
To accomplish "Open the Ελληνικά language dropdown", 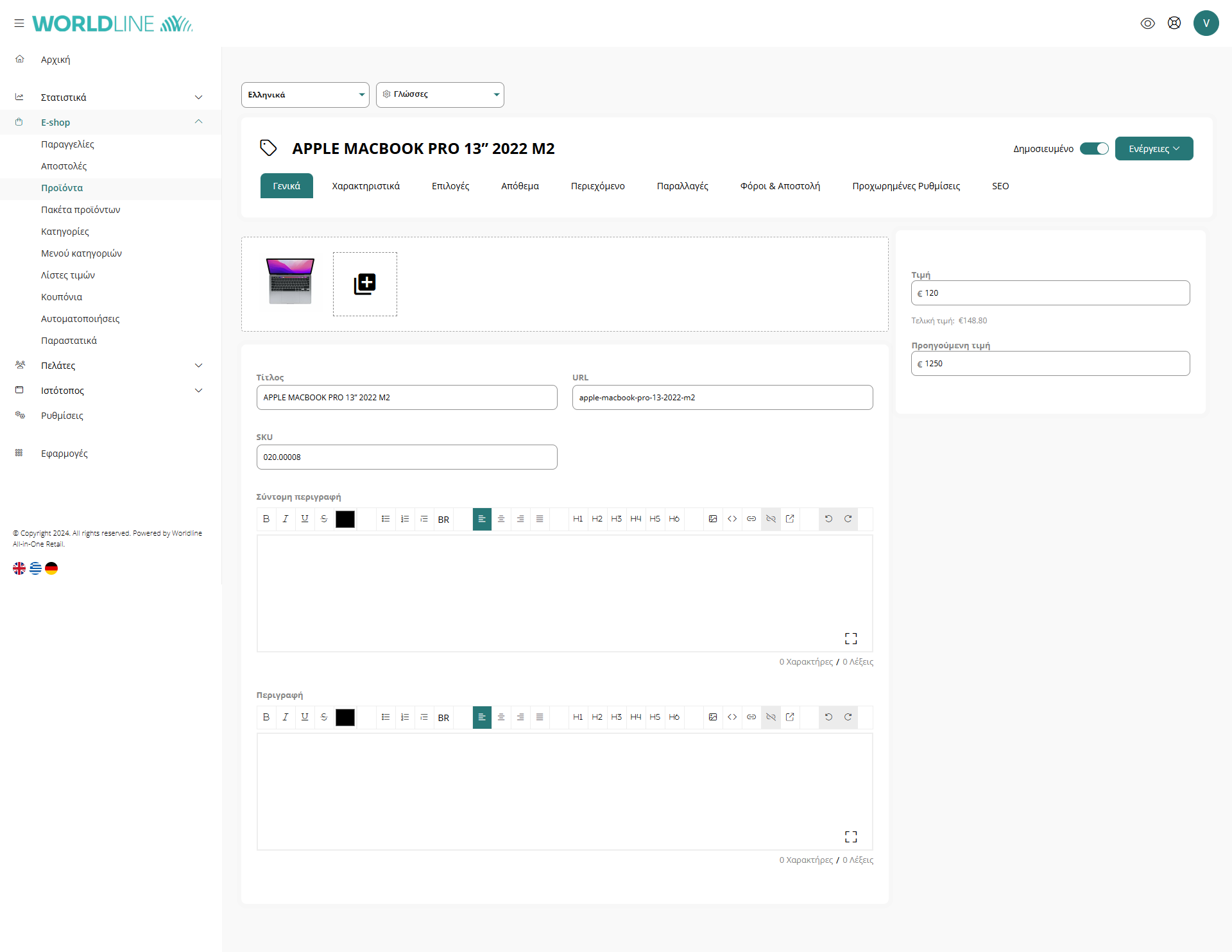I will (x=305, y=95).
